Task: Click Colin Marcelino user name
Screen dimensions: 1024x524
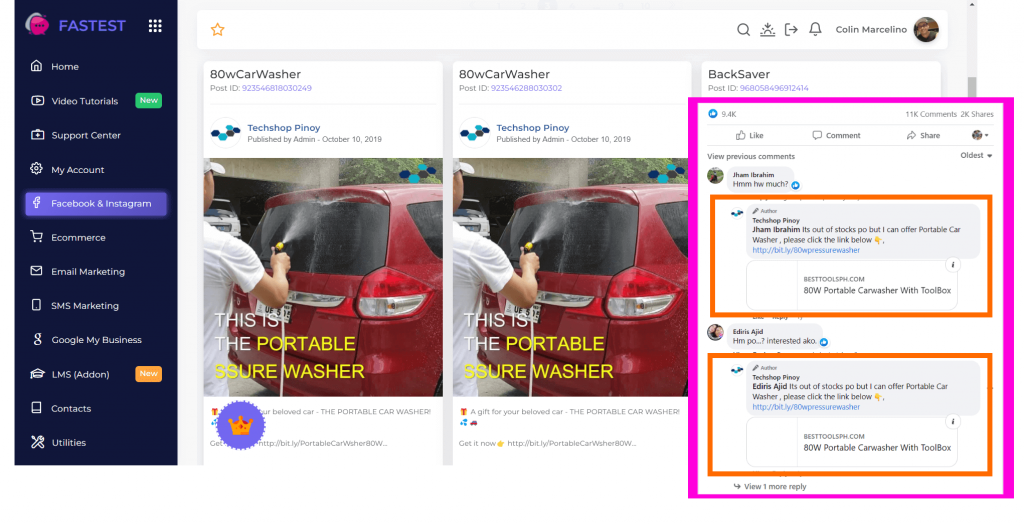Action: [871, 29]
